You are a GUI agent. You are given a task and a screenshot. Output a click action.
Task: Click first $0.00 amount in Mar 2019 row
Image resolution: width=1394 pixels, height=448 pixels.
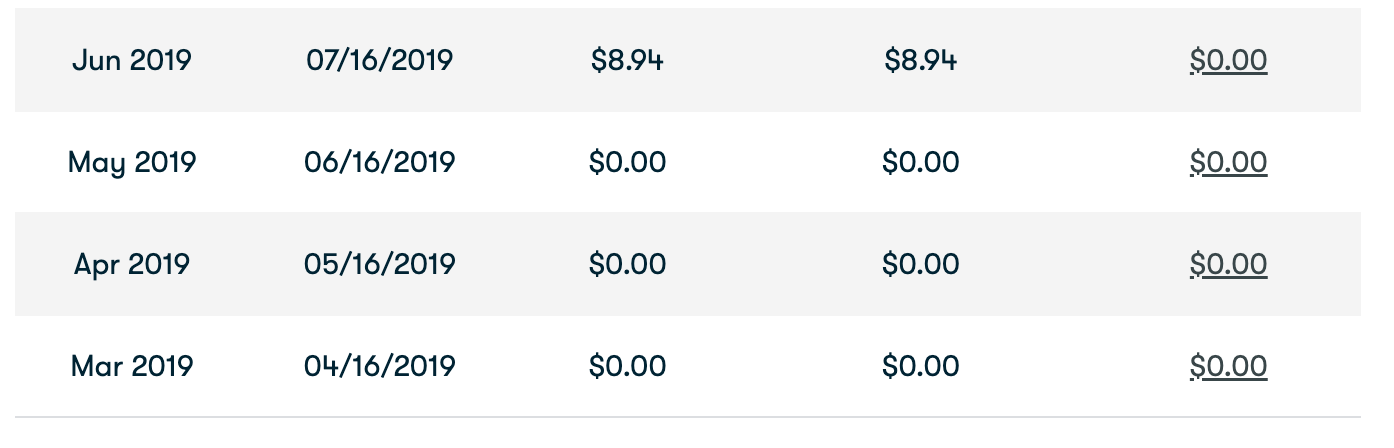(x=627, y=366)
